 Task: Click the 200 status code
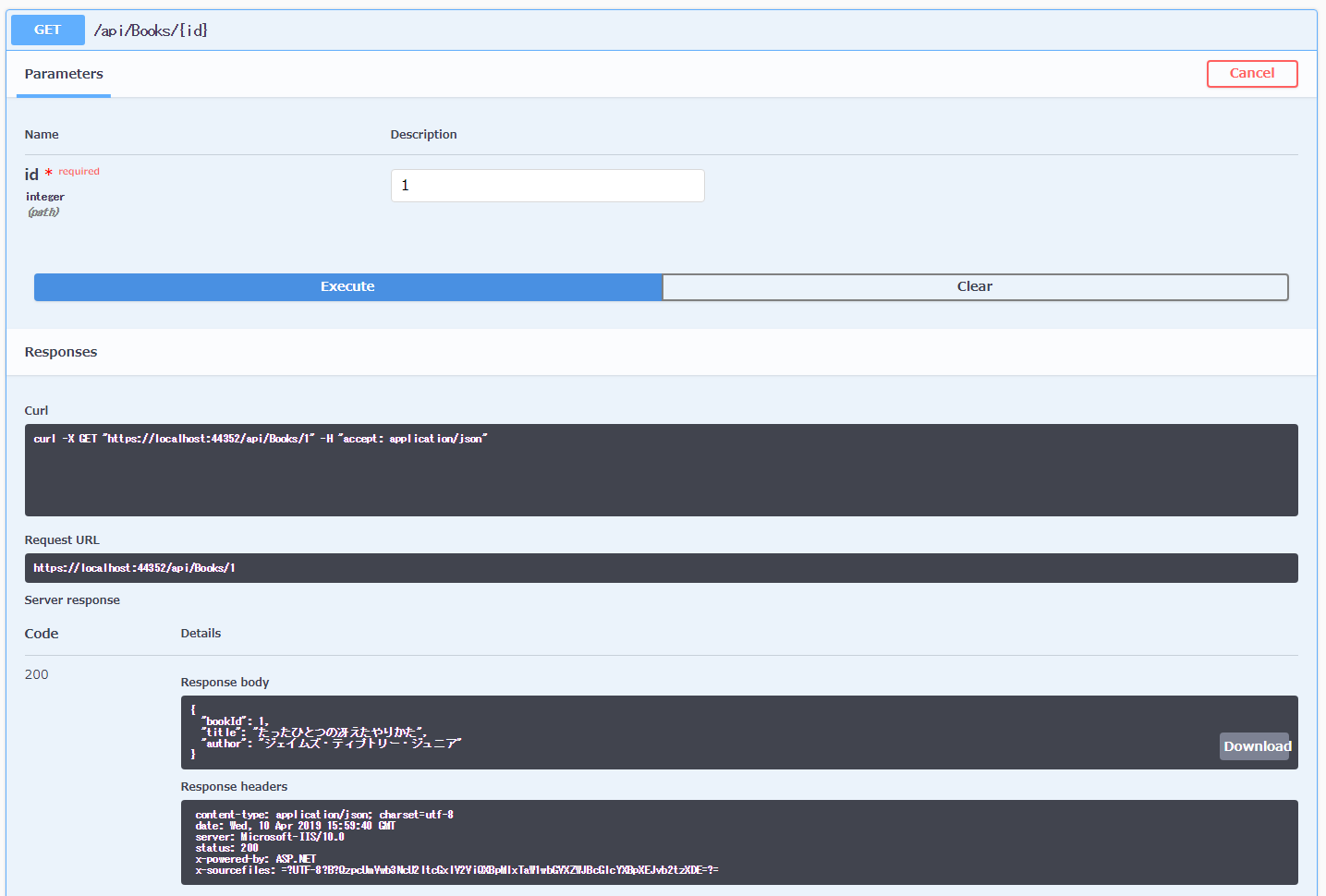pos(37,674)
